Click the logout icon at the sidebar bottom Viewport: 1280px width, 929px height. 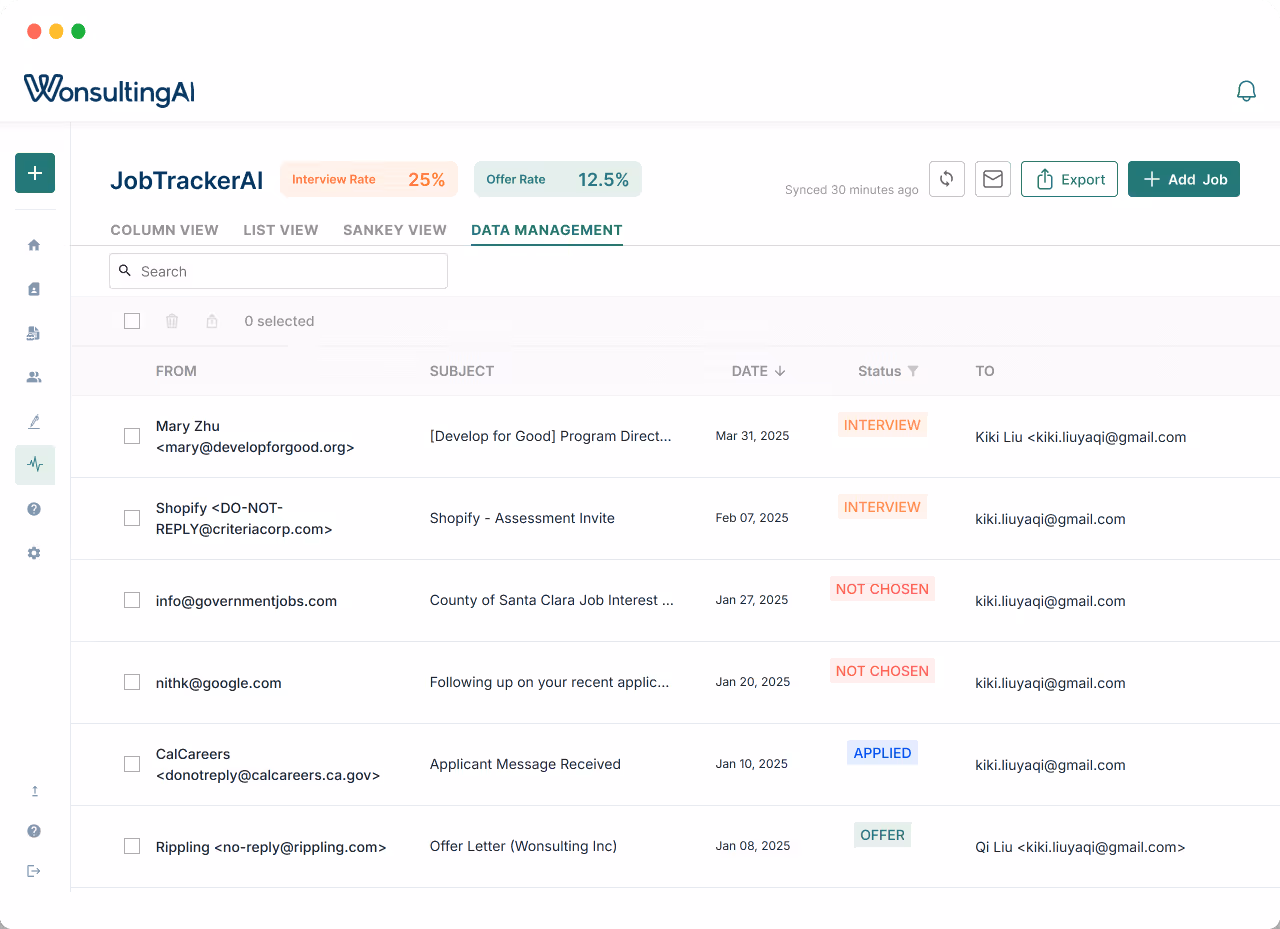34,870
